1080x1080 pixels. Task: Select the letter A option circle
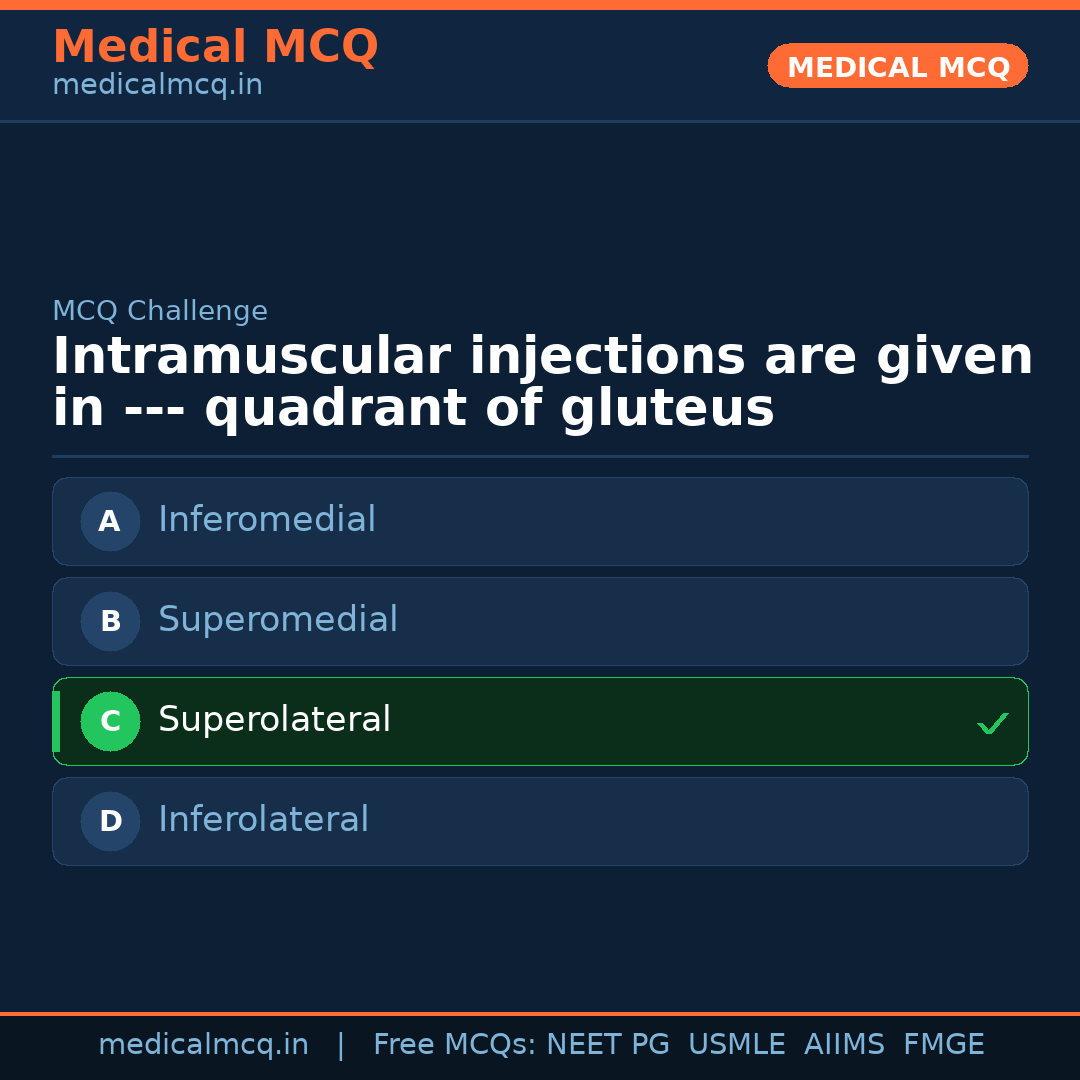coord(110,521)
